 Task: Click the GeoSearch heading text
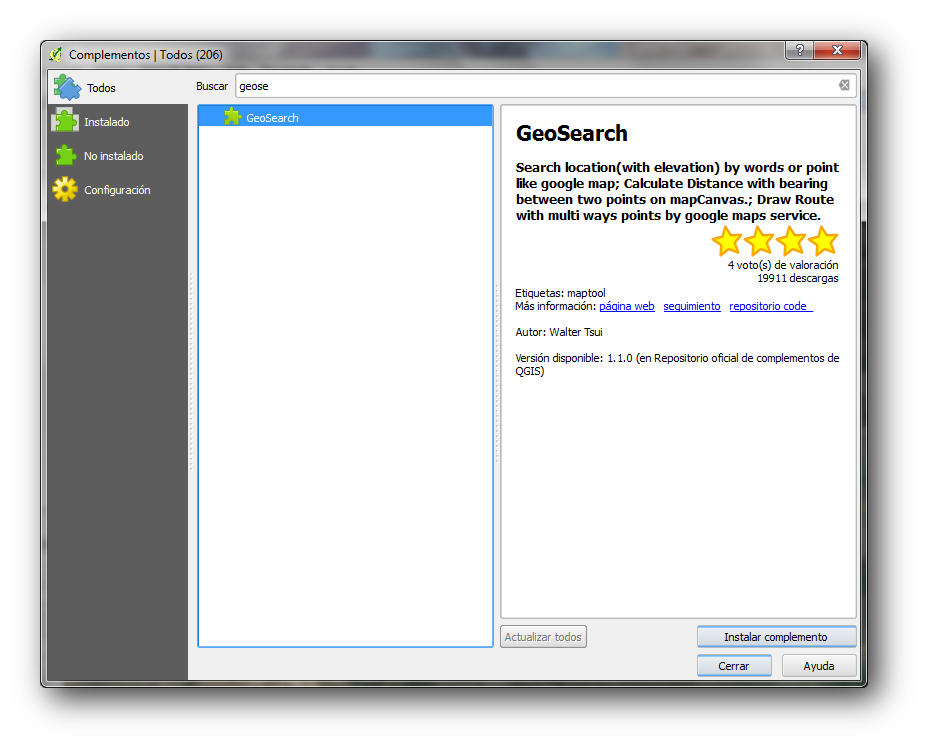[571, 133]
